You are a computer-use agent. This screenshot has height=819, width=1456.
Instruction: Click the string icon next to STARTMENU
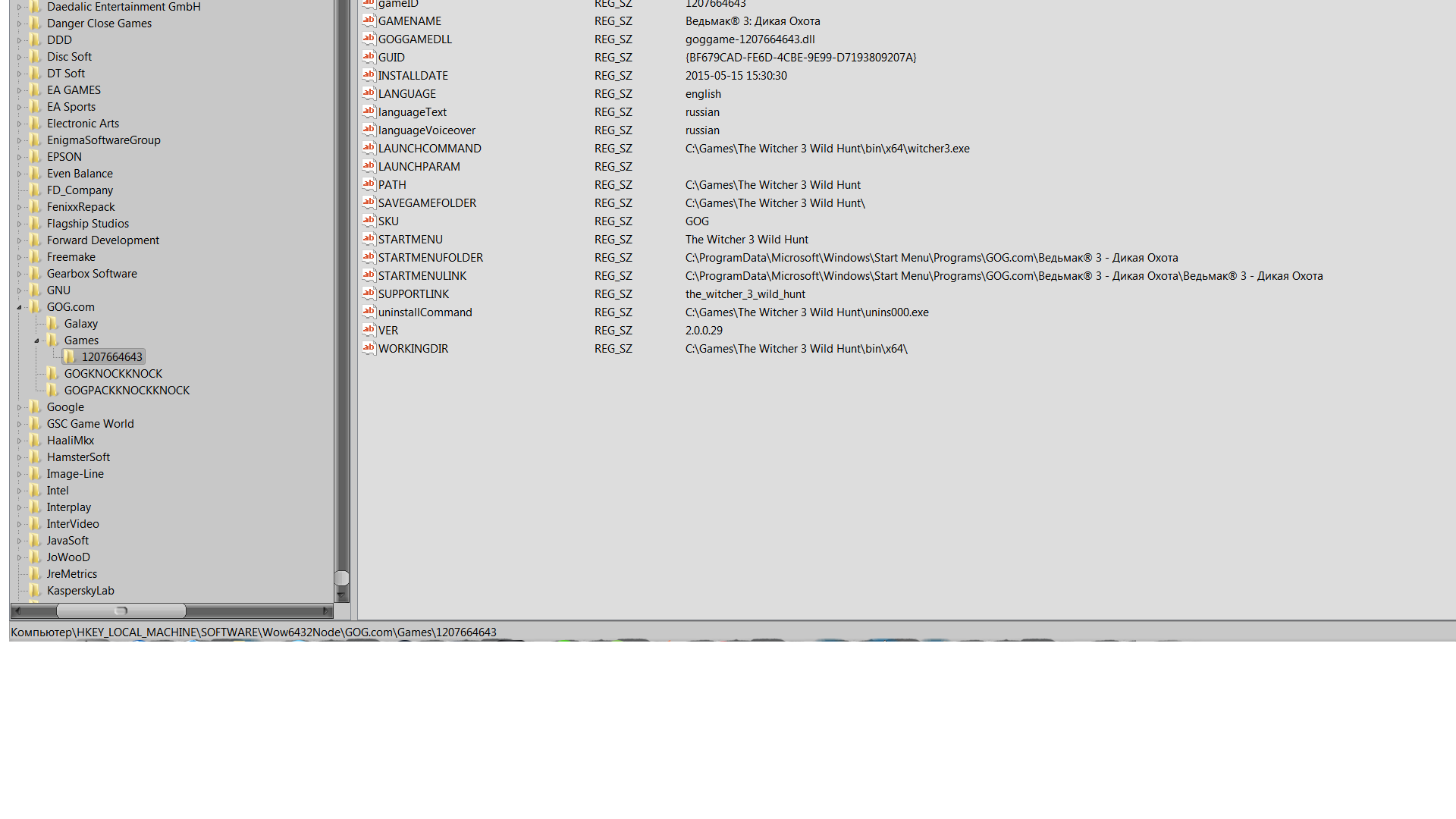(369, 239)
